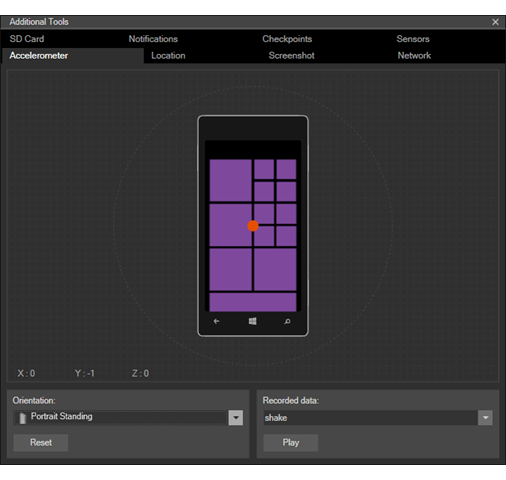
Task: Switch to the Sensors tab
Action: [x=413, y=39]
